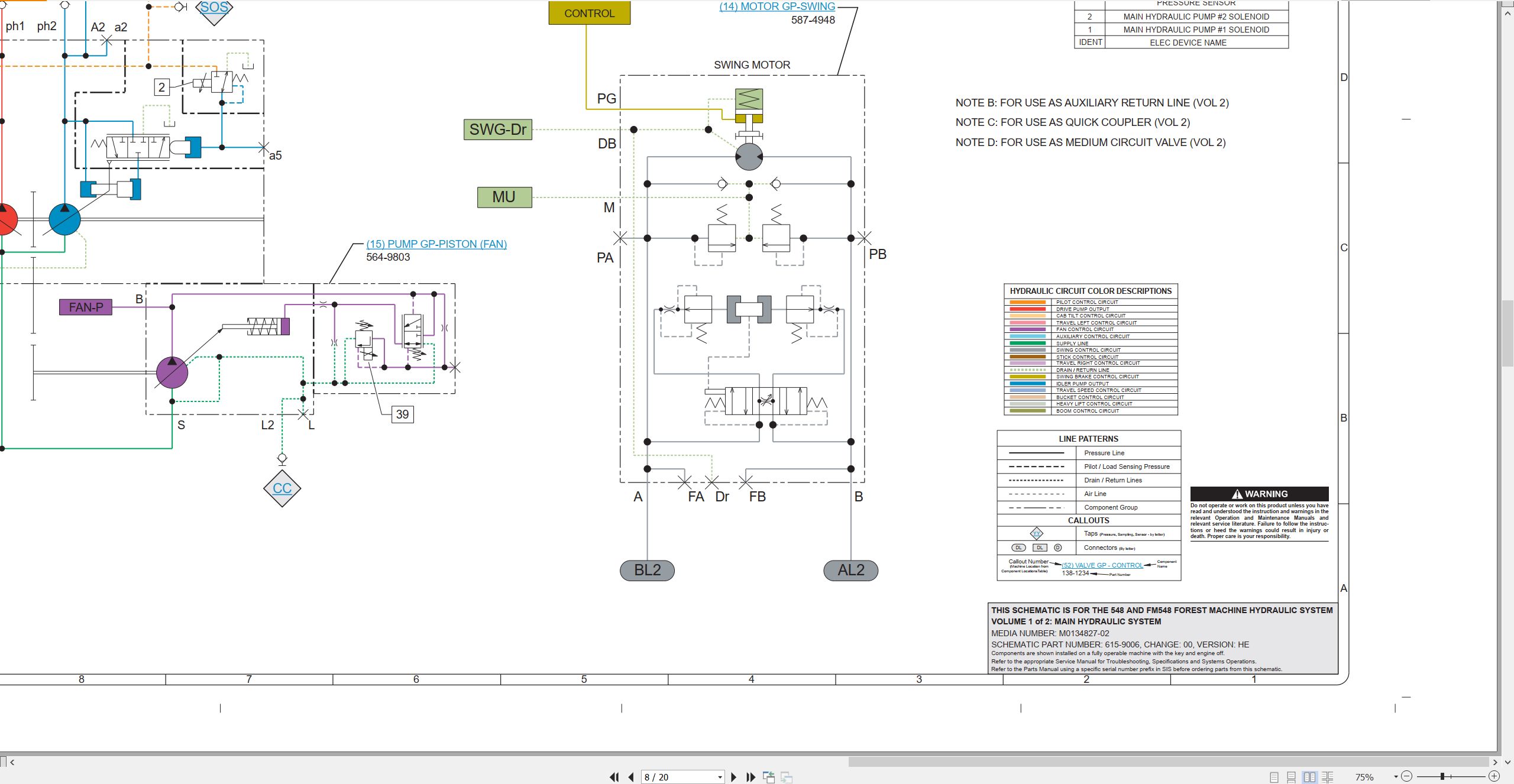This screenshot has width=1514, height=784.
Task: Open the (52) VALVE GP - CONTROL legend link
Action: coord(1102,565)
